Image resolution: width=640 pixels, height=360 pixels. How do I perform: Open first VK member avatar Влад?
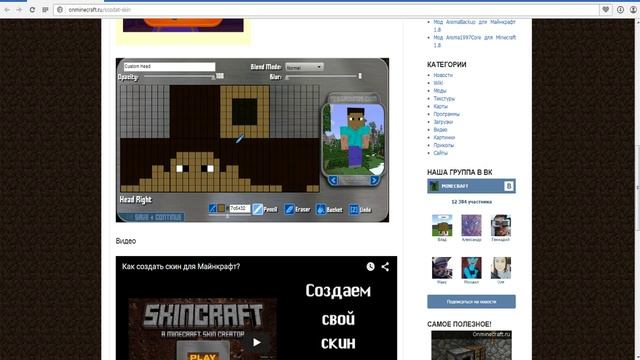(x=442, y=225)
